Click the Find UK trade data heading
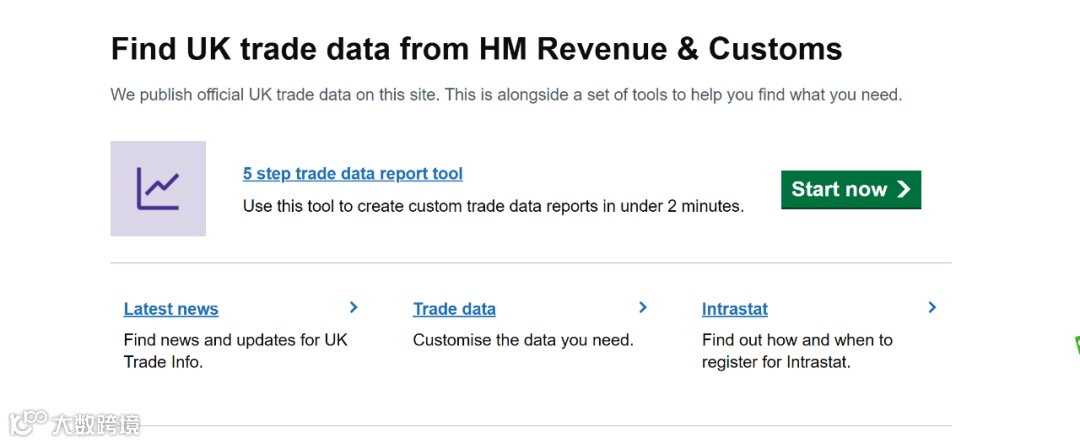This screenshot has height=444, width=1080. point(476,49)
